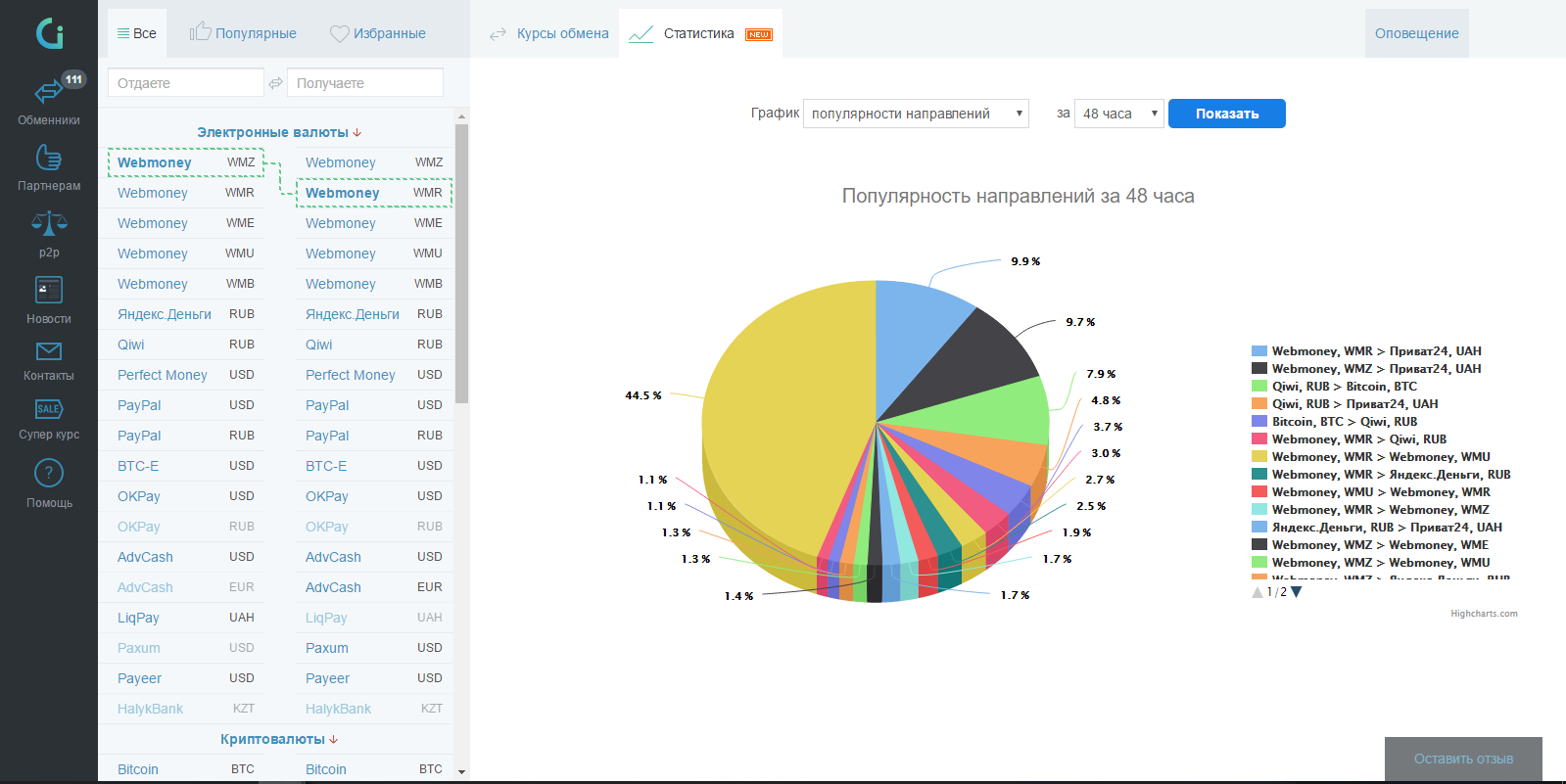This screenshot has width=1566, height=784.
Task: Open the График type dropdown
Action: (x=916, y=114)
